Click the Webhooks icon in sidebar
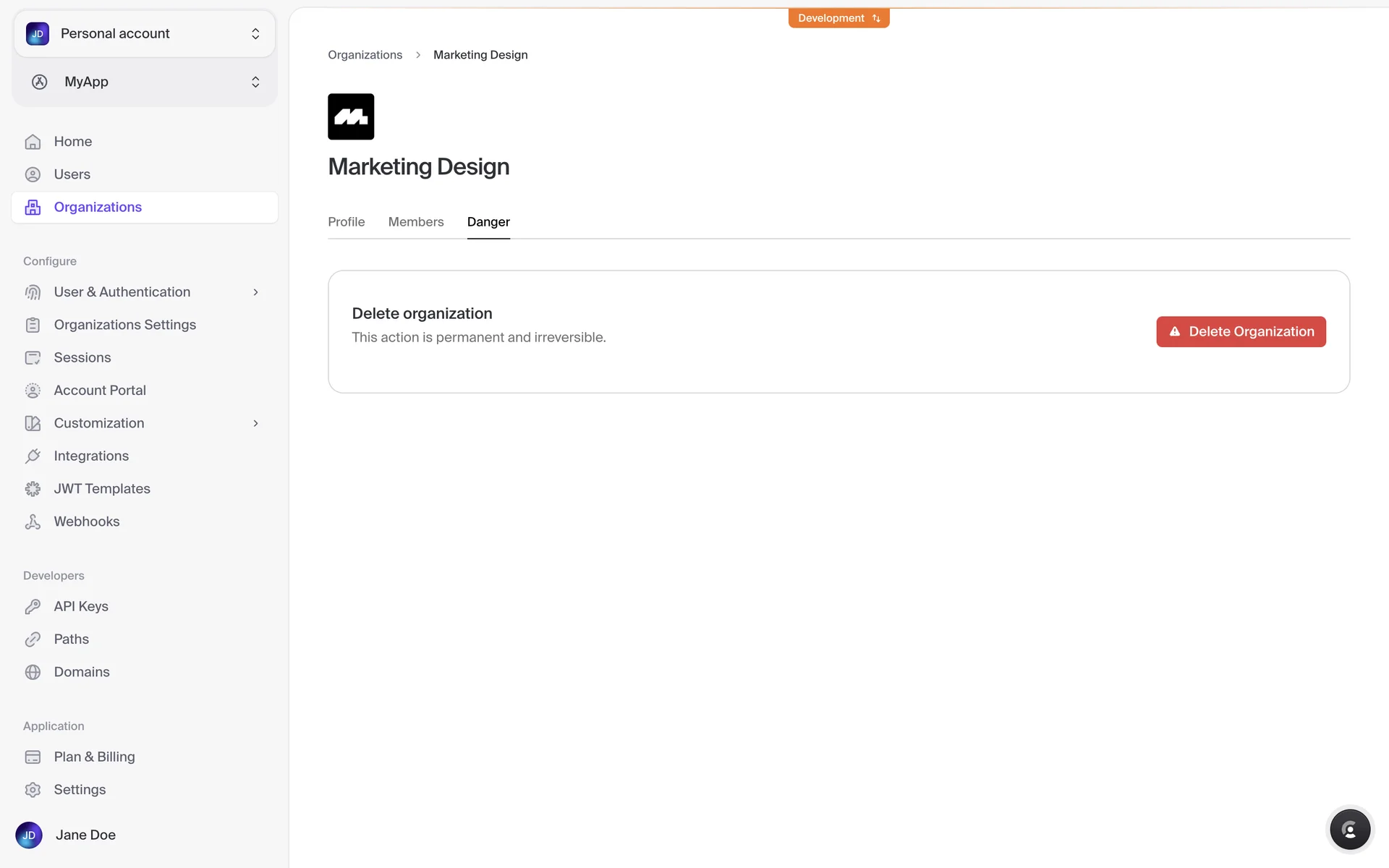 [33, 522]
